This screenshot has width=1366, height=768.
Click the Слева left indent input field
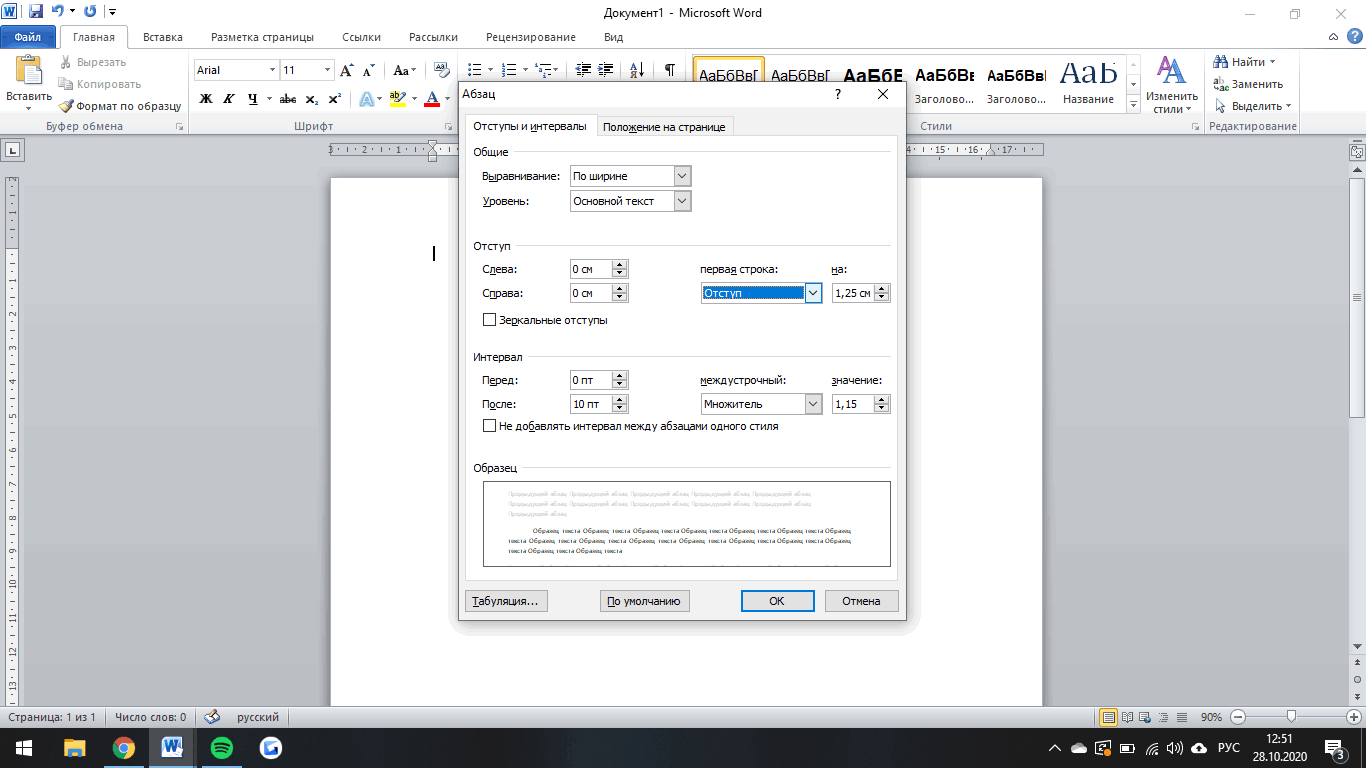tap(590, 269)
